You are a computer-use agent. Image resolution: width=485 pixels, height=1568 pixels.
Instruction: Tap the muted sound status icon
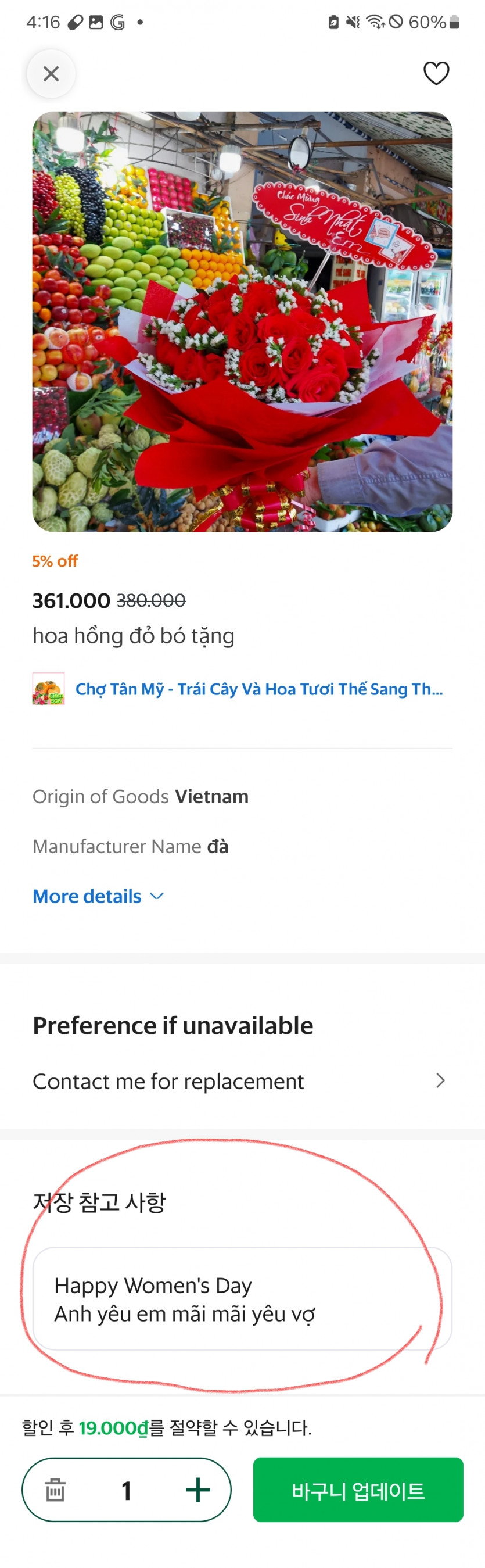pos(353,23)
